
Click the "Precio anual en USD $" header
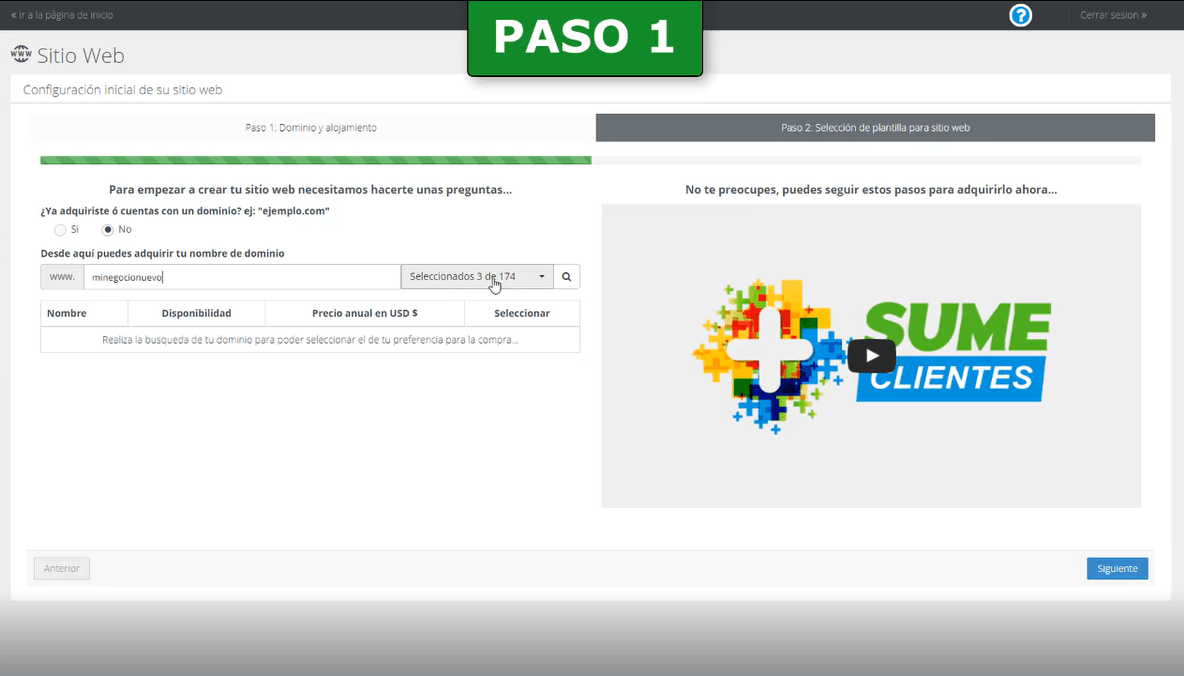pos(365,313)
